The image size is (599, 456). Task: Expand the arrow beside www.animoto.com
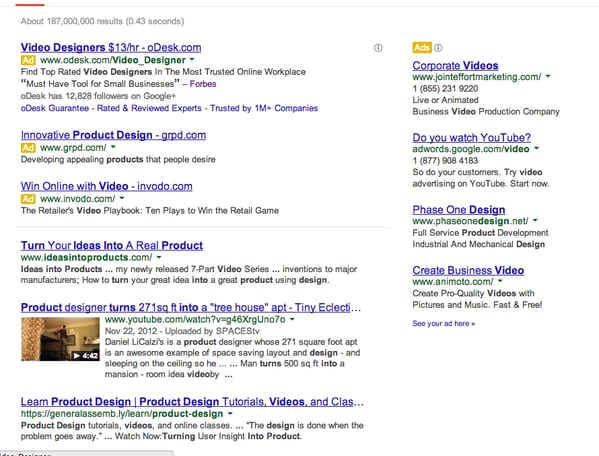click(x=500, y=281)
